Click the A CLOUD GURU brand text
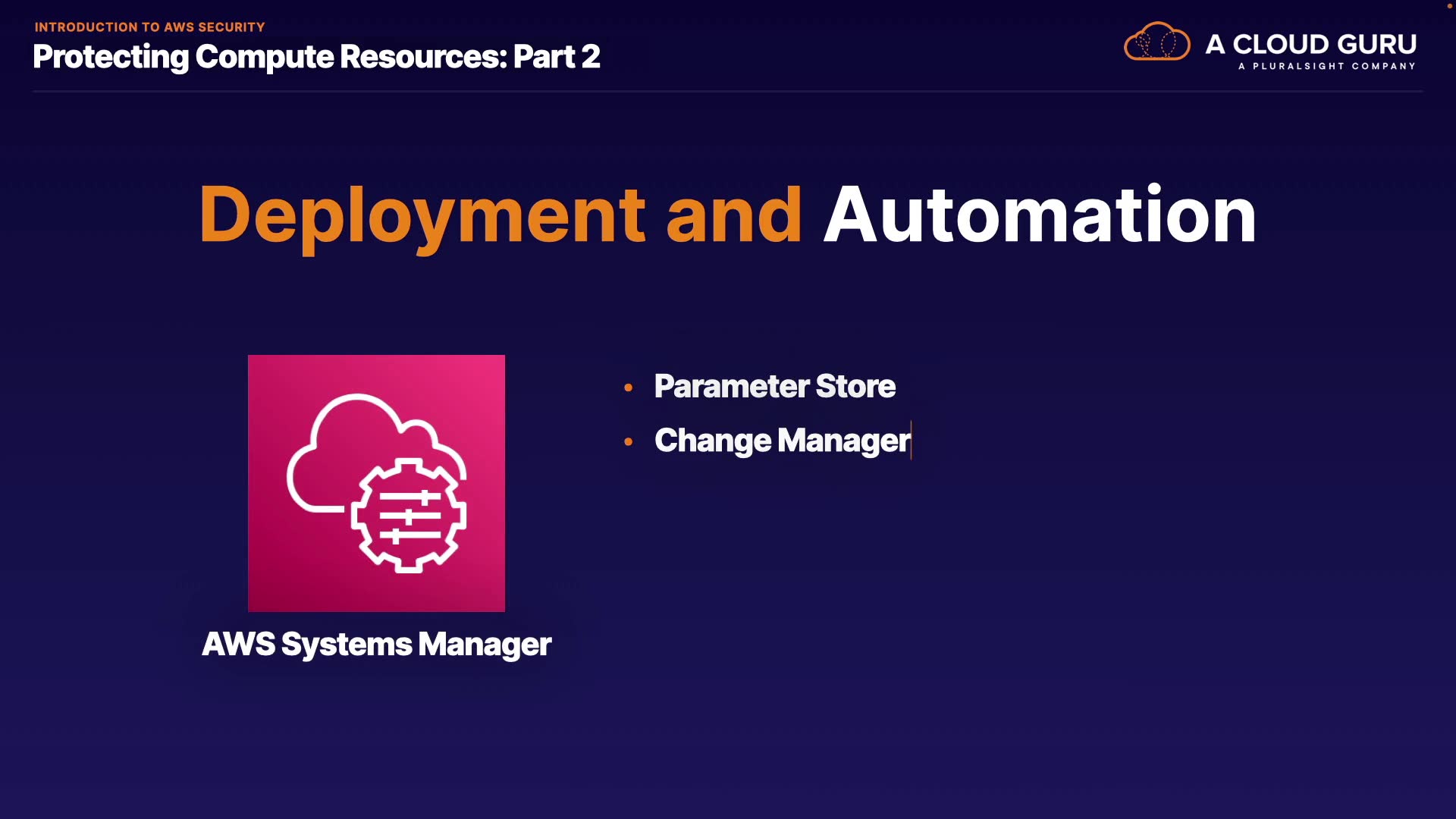 (1310, 44)
